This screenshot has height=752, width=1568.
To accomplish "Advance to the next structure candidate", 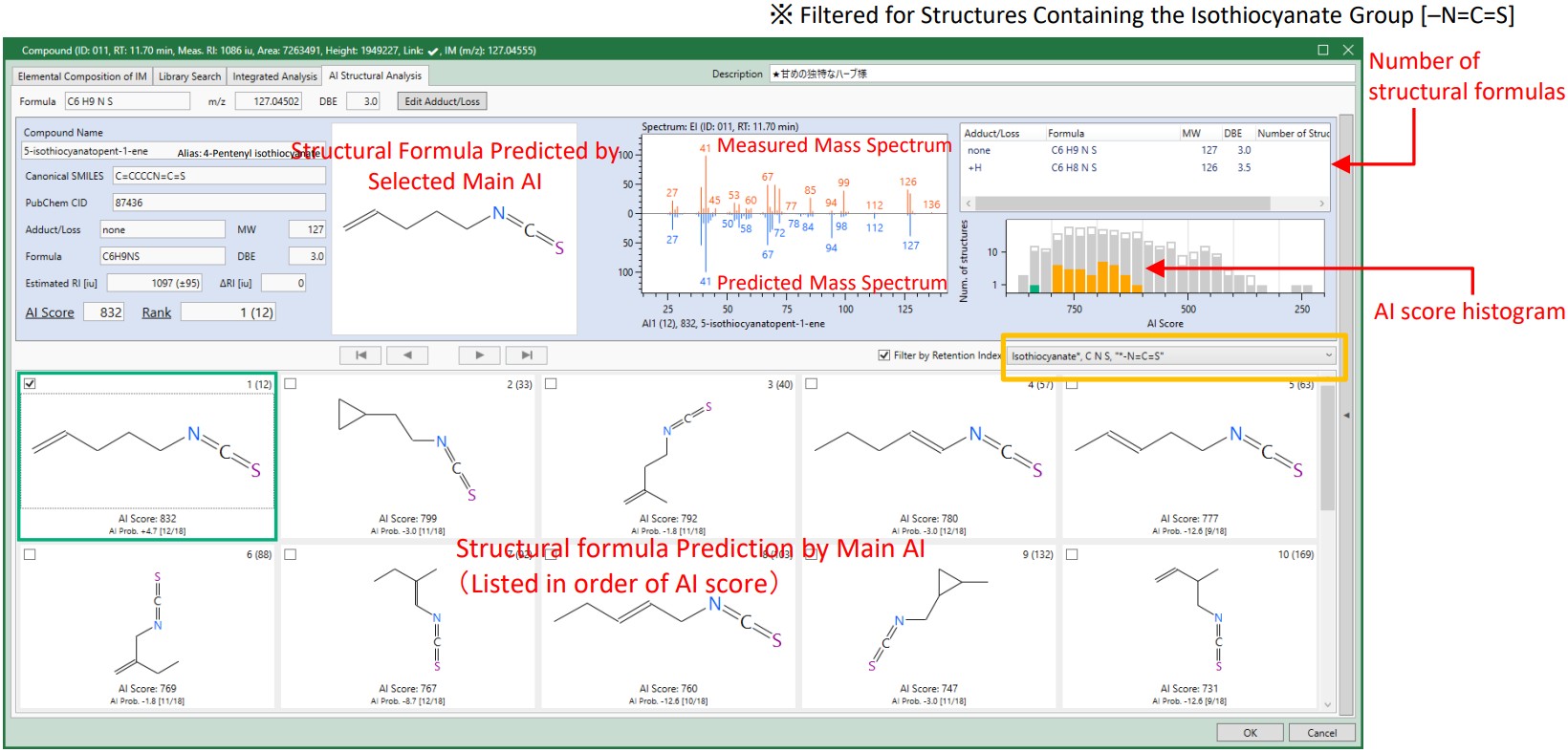I will coord(479,355).
